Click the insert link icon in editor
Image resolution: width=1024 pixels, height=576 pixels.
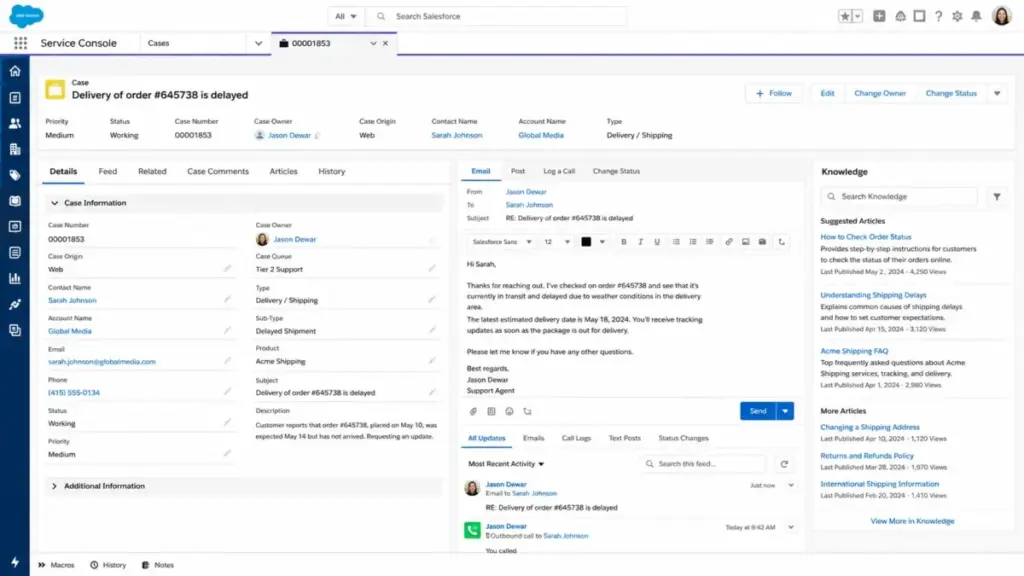pos(729,242)
